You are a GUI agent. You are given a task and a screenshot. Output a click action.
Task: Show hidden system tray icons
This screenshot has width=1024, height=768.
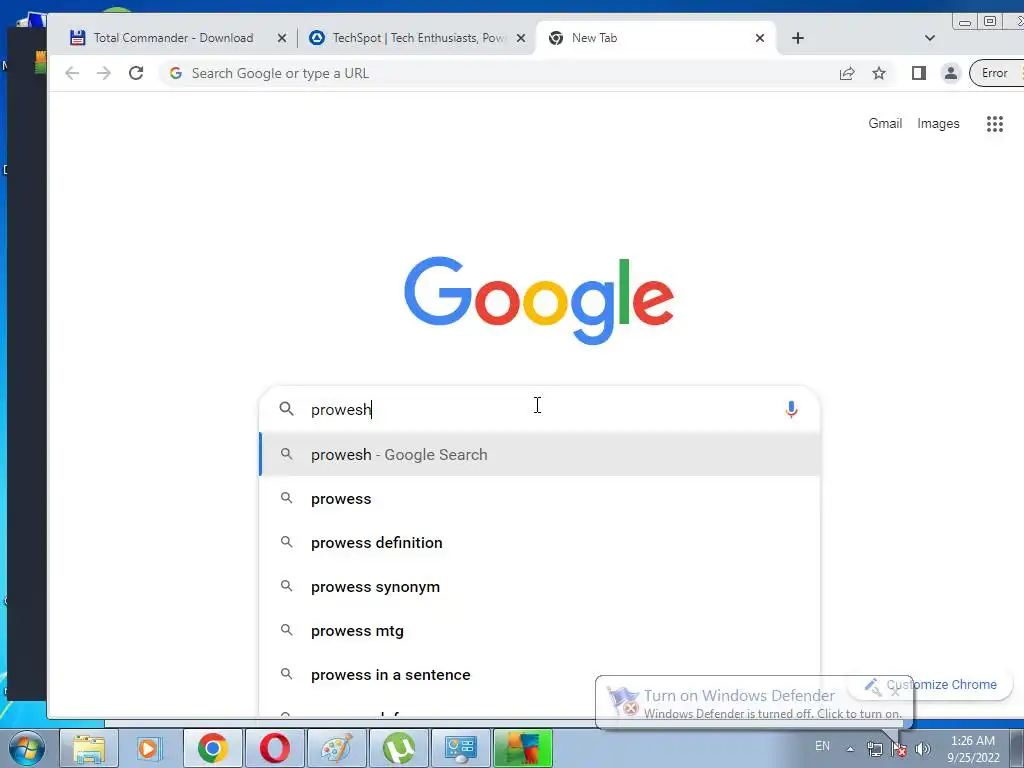[x=850, y=749]
